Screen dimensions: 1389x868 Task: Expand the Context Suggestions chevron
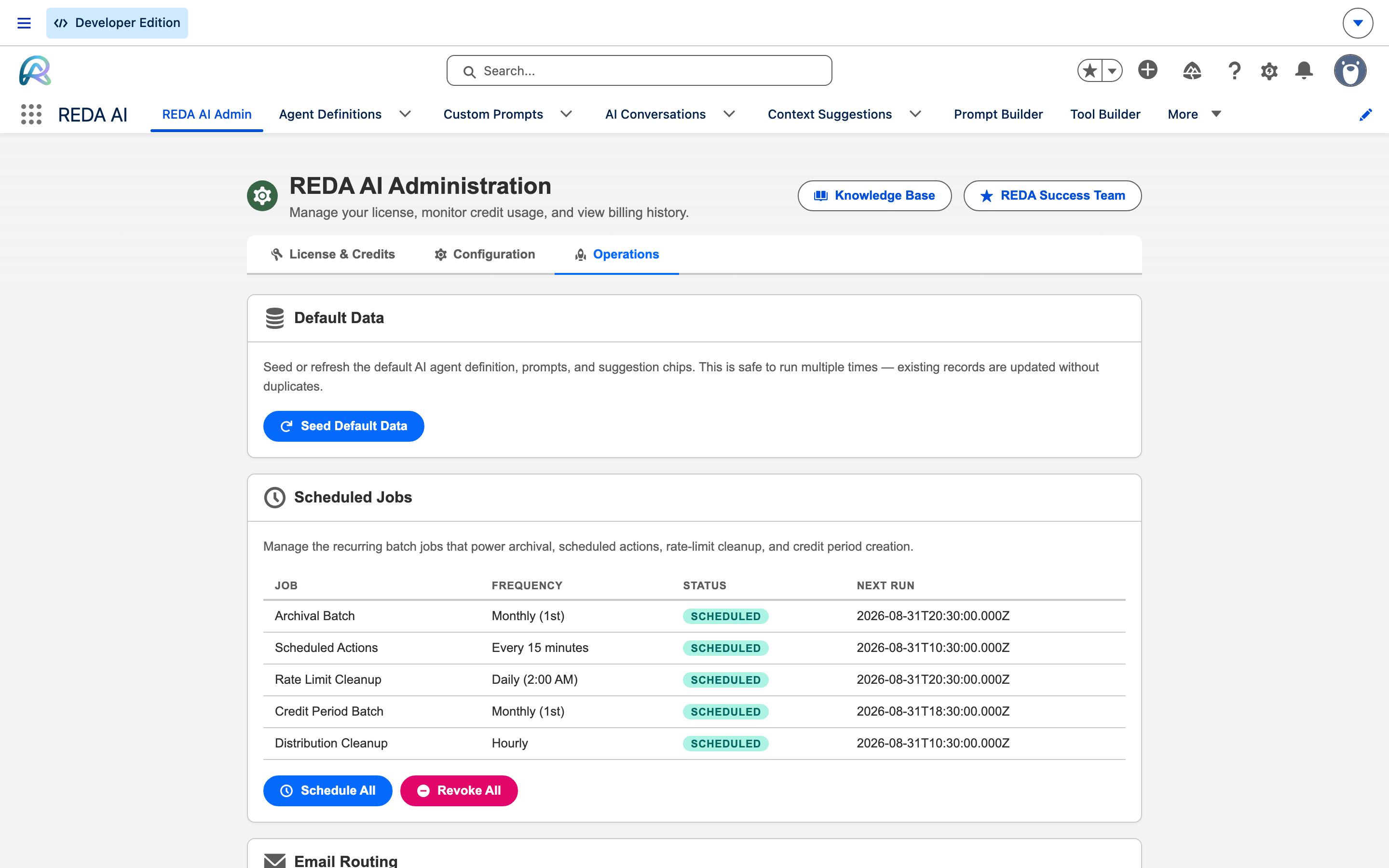click(915, 114)
